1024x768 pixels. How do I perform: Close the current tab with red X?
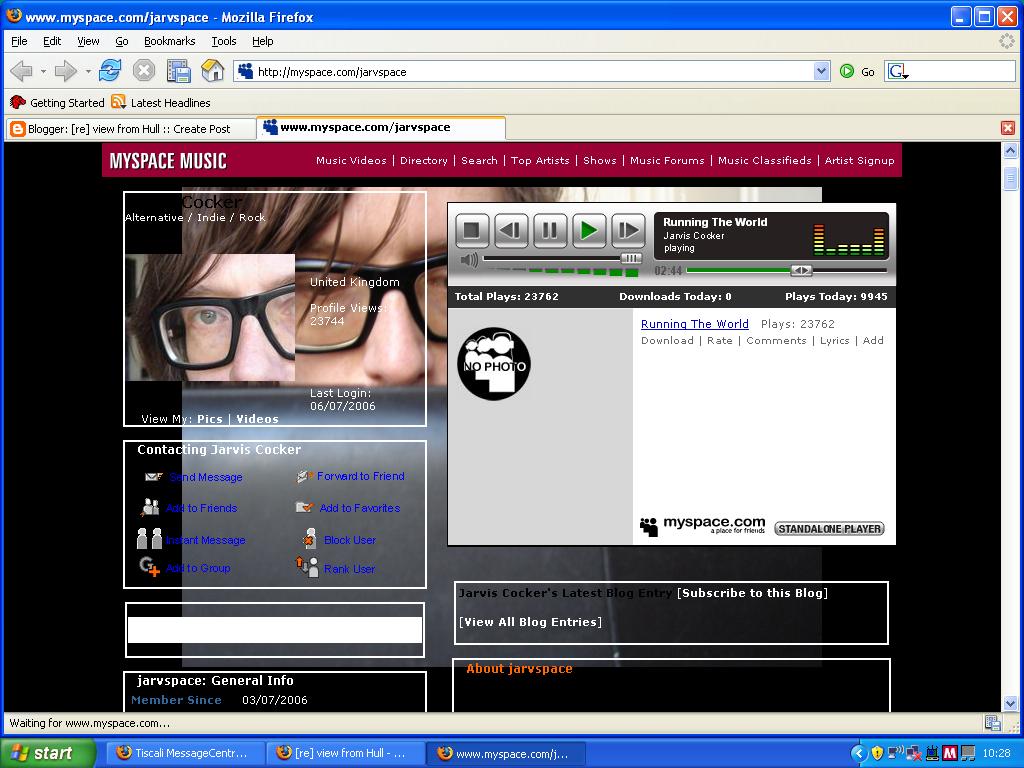1008,128
